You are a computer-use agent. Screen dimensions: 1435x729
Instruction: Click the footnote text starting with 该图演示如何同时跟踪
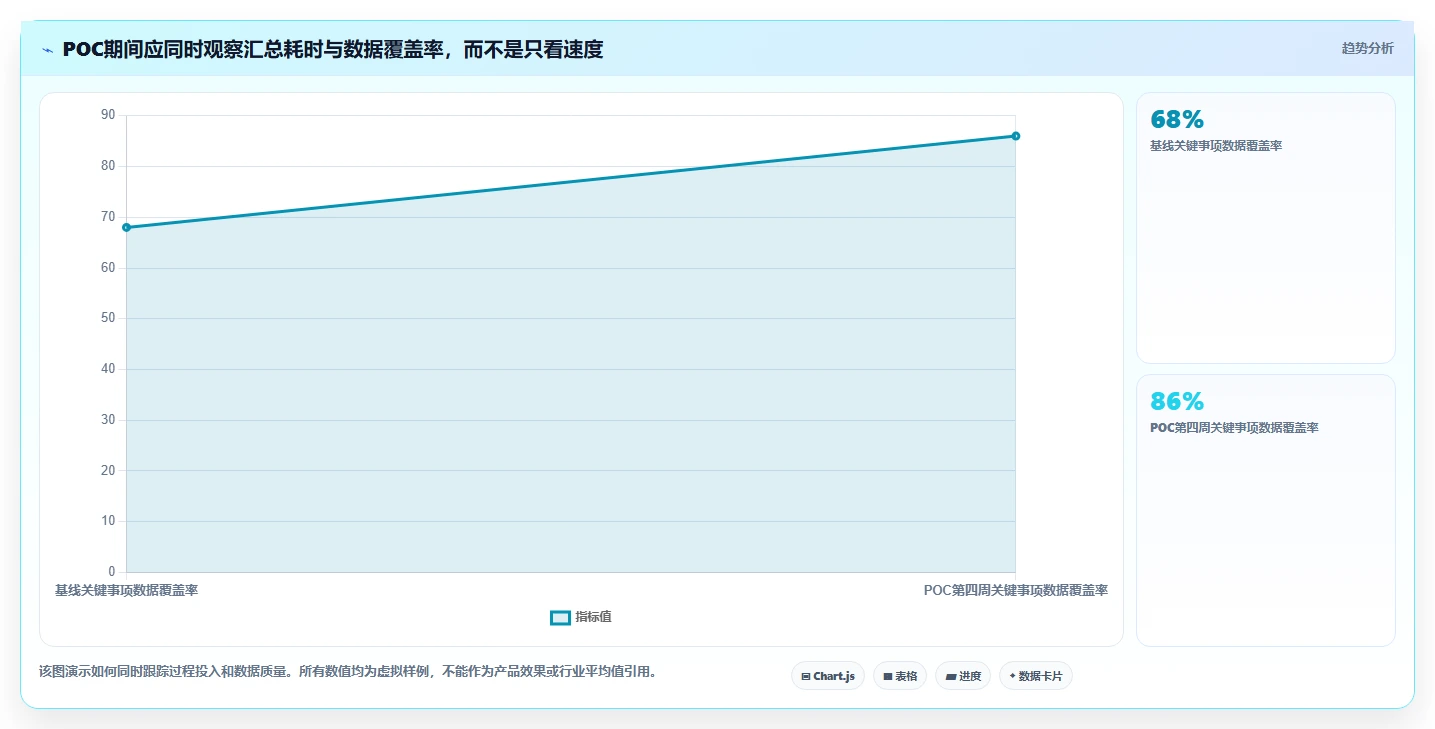coord(350,672)
